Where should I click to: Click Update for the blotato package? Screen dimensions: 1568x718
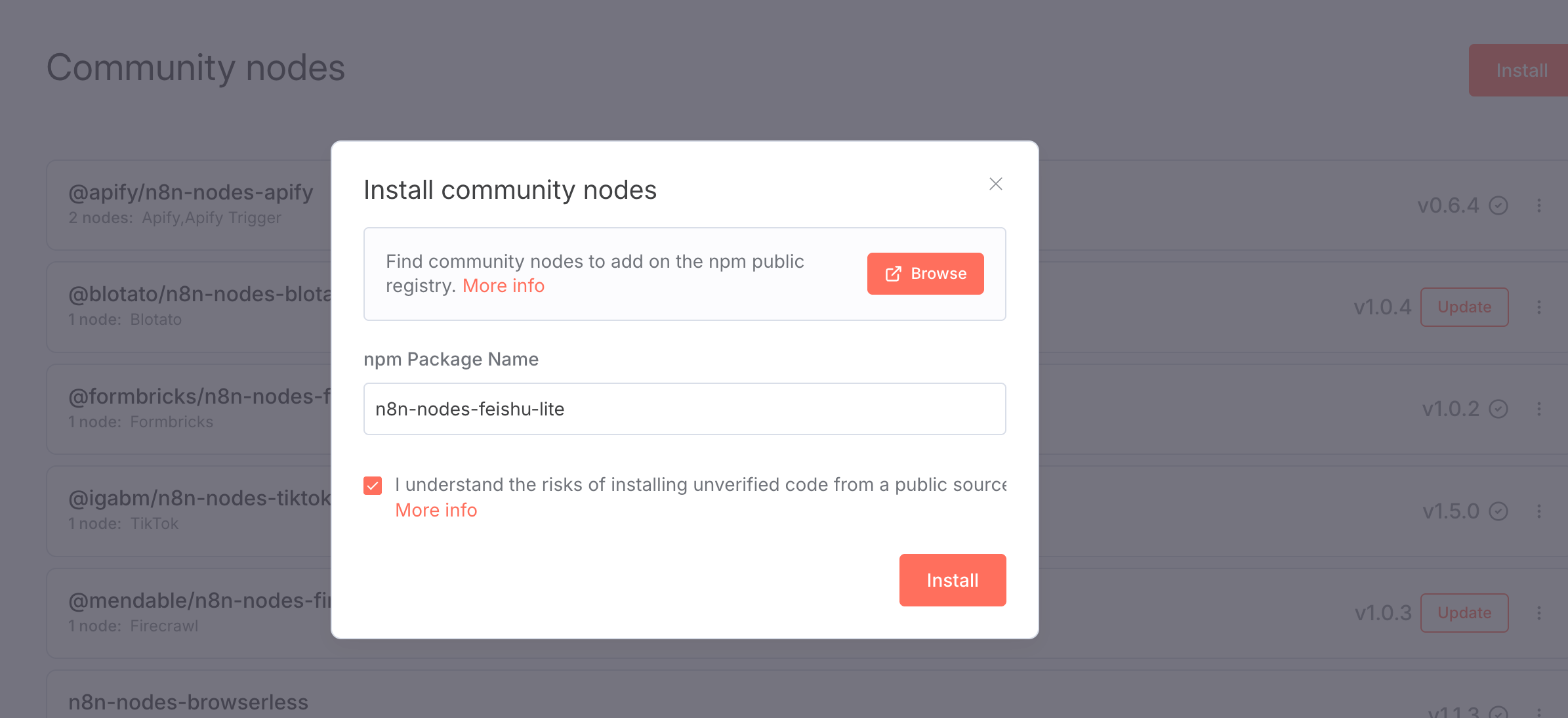click(1464, 307)
